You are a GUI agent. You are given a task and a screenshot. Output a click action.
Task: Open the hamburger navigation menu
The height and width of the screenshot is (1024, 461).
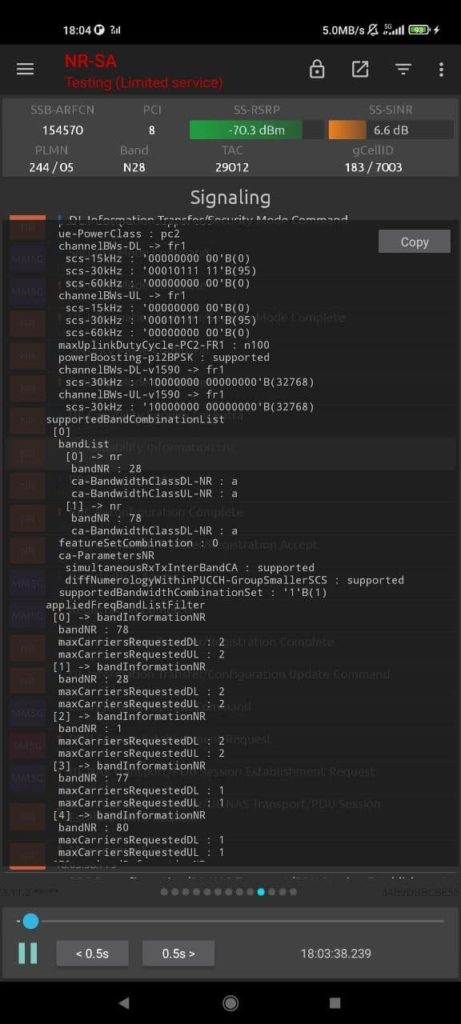(x=25, y=69)
